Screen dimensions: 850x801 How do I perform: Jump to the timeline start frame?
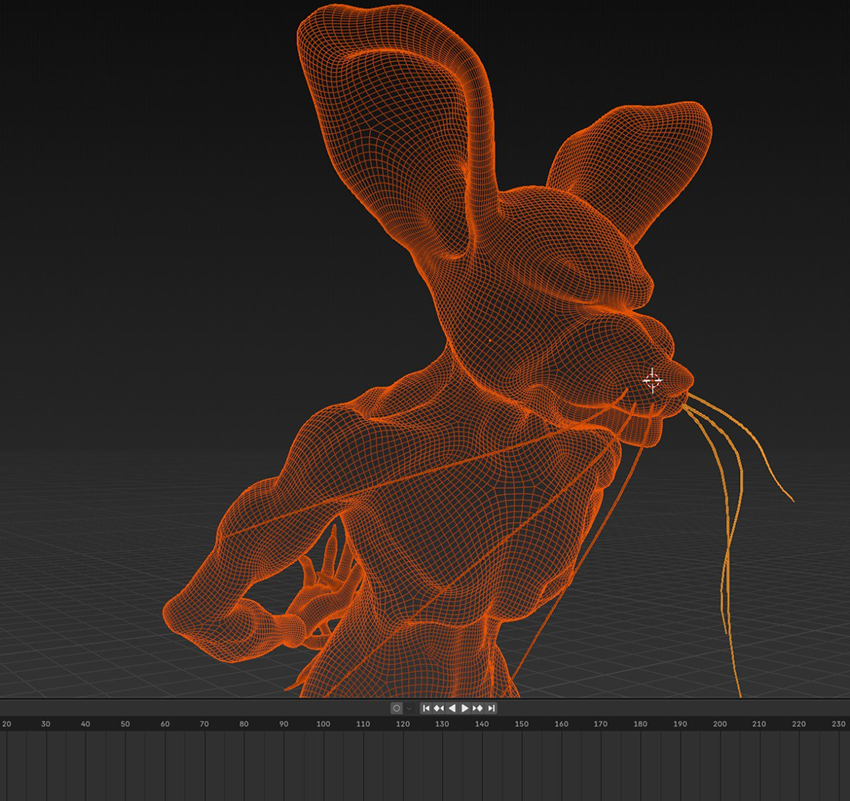(x=426, y=708)
